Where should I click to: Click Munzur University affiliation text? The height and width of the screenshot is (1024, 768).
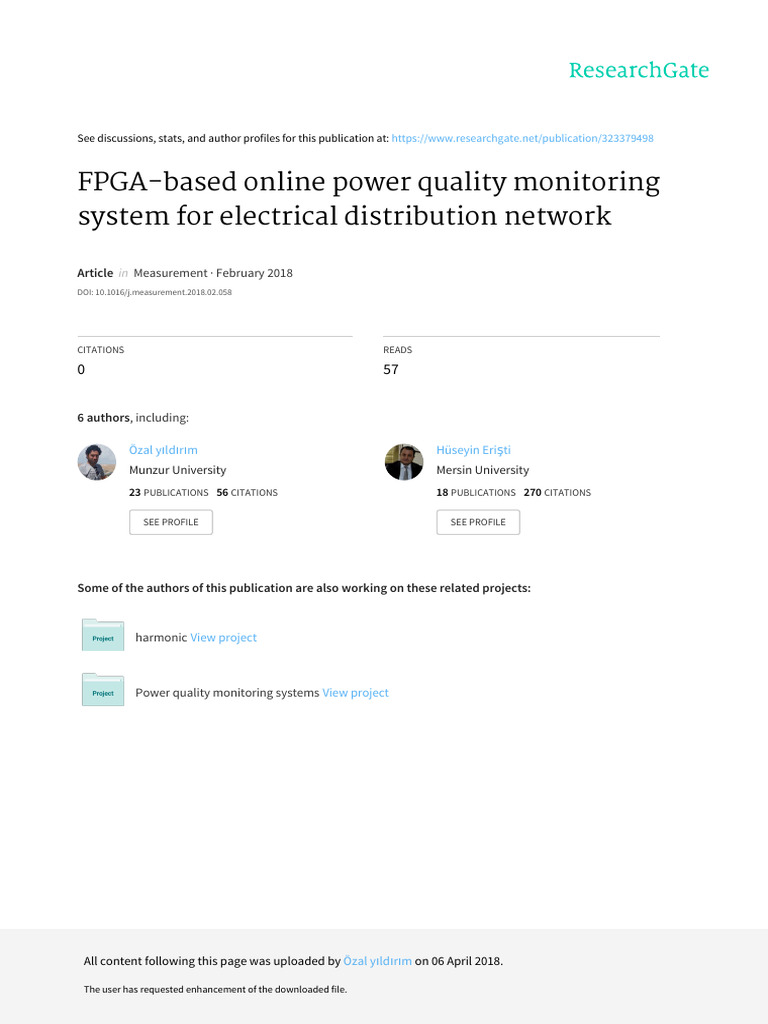pos(177,470)
